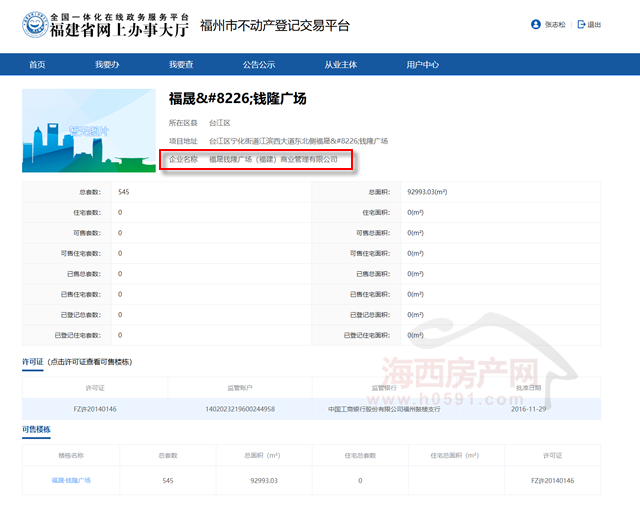Click the user avatar icon beside 张志松
640x506 pixels.
coord(536,24)
